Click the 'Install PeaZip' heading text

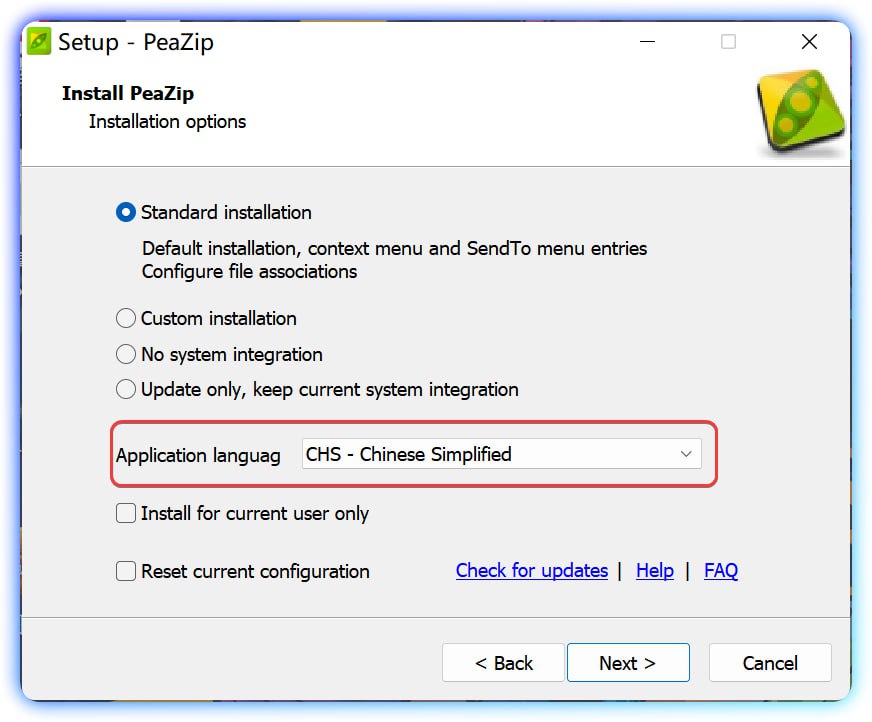128,93
